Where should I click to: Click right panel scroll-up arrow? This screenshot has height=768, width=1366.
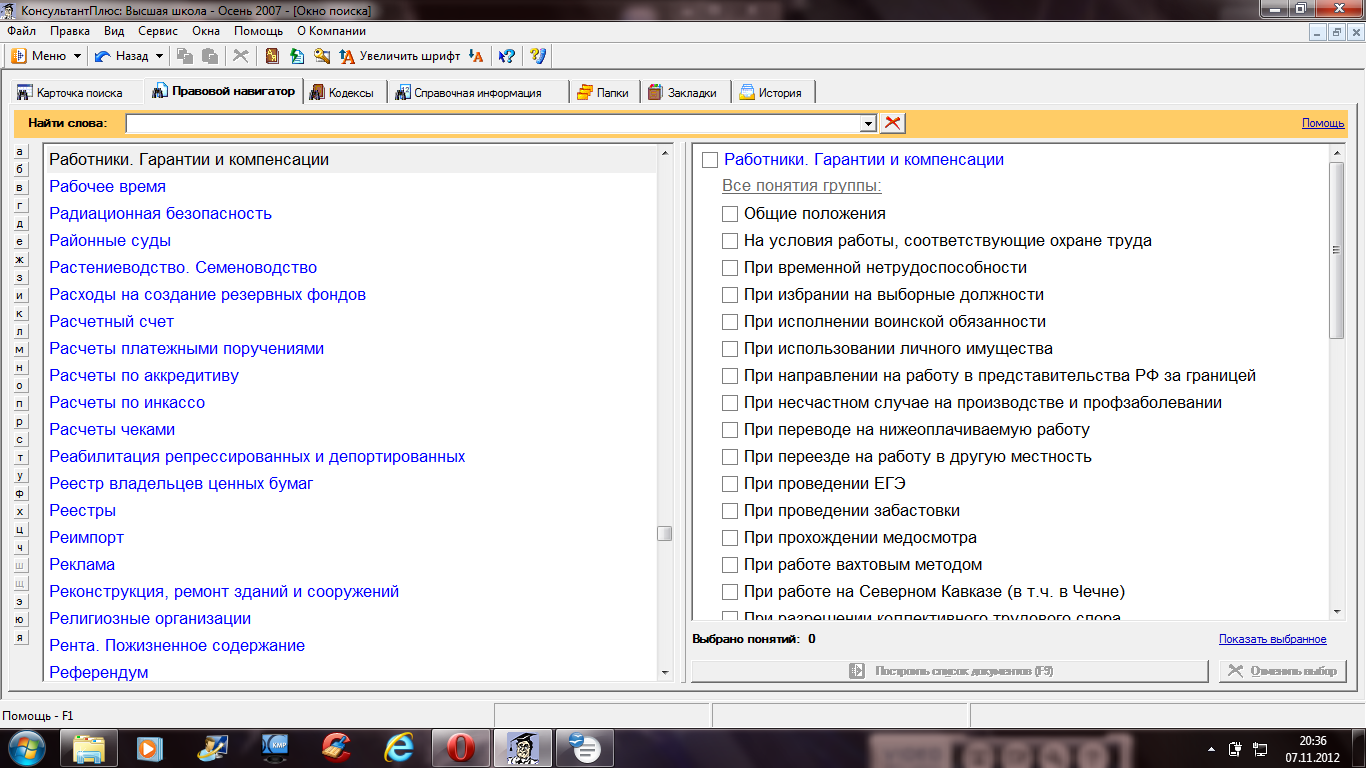pyautogui.click(x=1337, y=153)
